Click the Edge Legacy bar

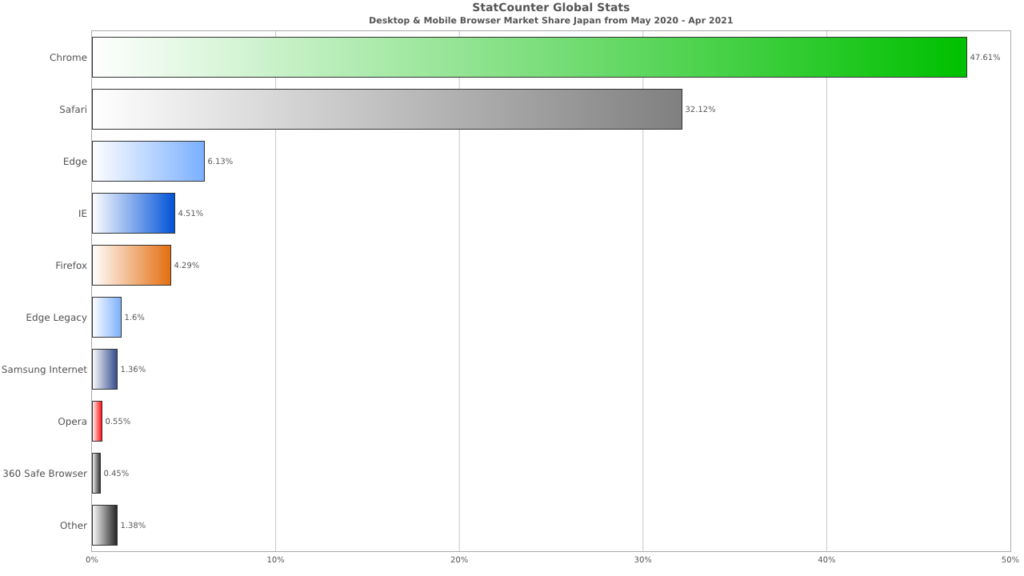tap(106, 317)
